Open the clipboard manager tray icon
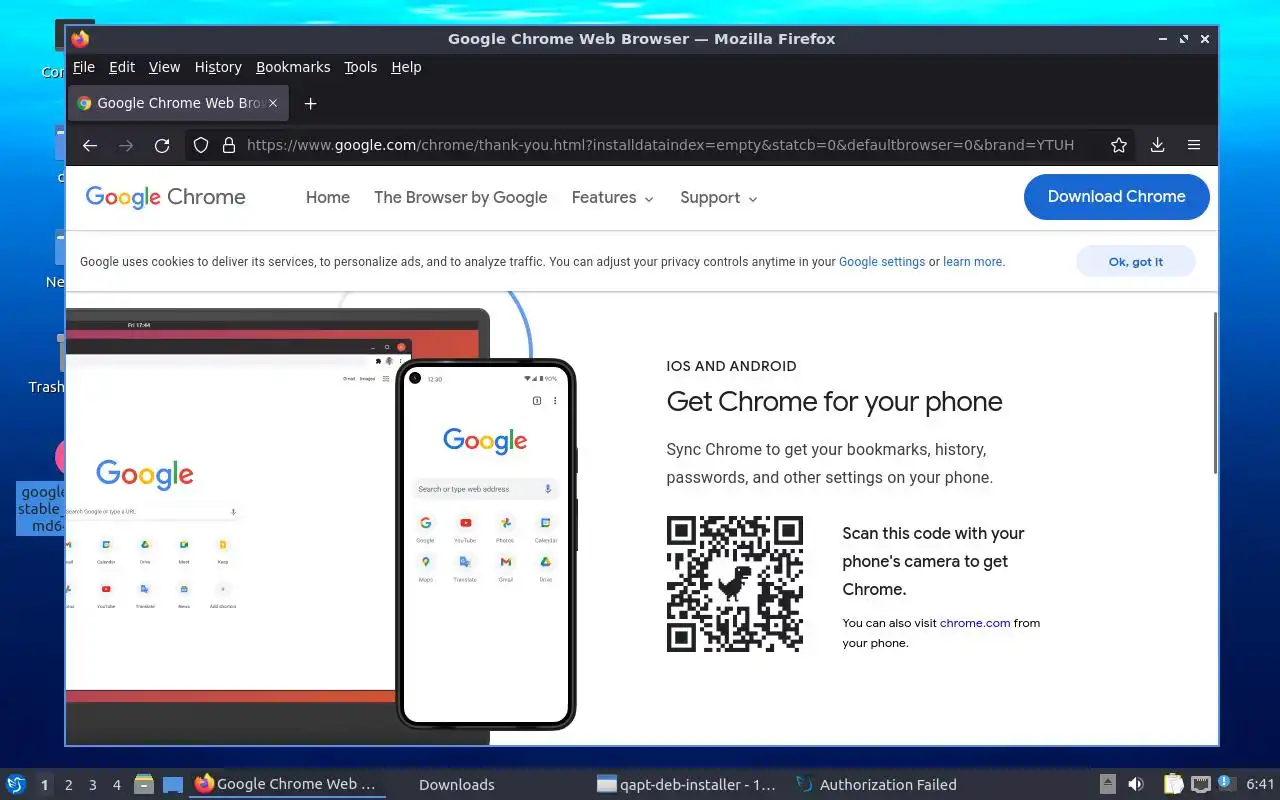Image resolution: width=1280 pixels, height=800 pixels. (1174, 784)
